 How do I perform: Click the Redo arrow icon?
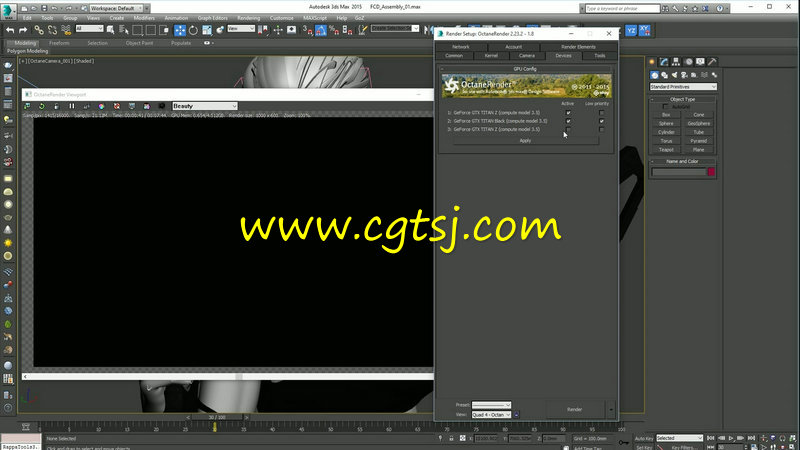pyautogui.click(x=23, y=30)
